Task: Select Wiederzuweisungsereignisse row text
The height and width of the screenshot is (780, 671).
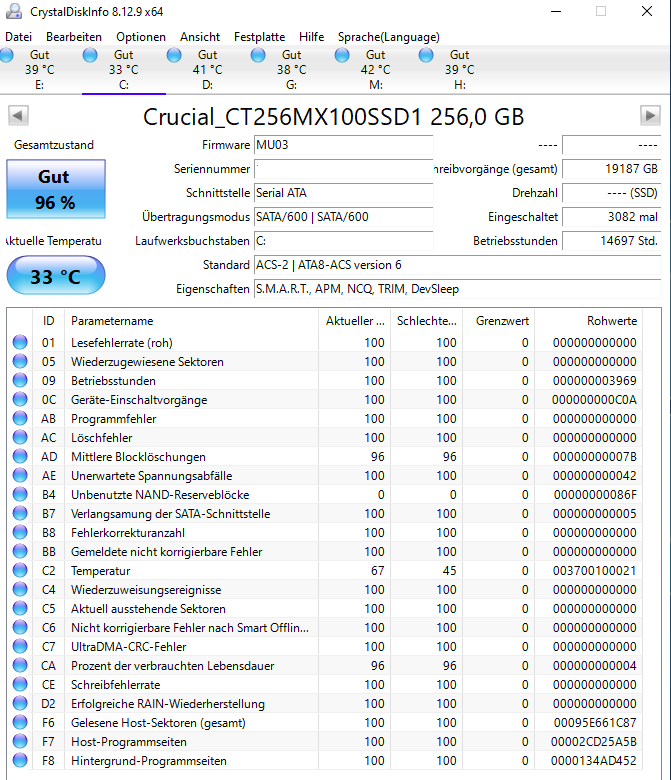Action: point(146,589)
